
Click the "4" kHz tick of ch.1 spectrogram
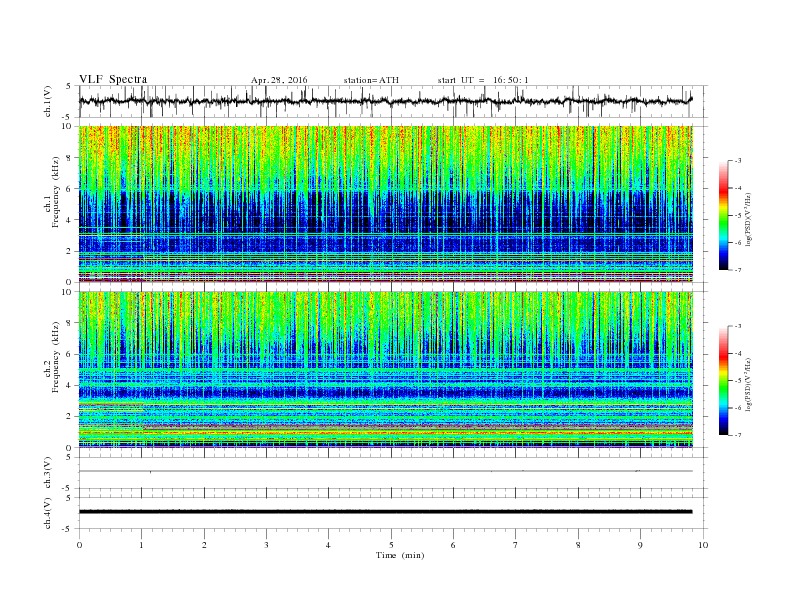point(70,220)
